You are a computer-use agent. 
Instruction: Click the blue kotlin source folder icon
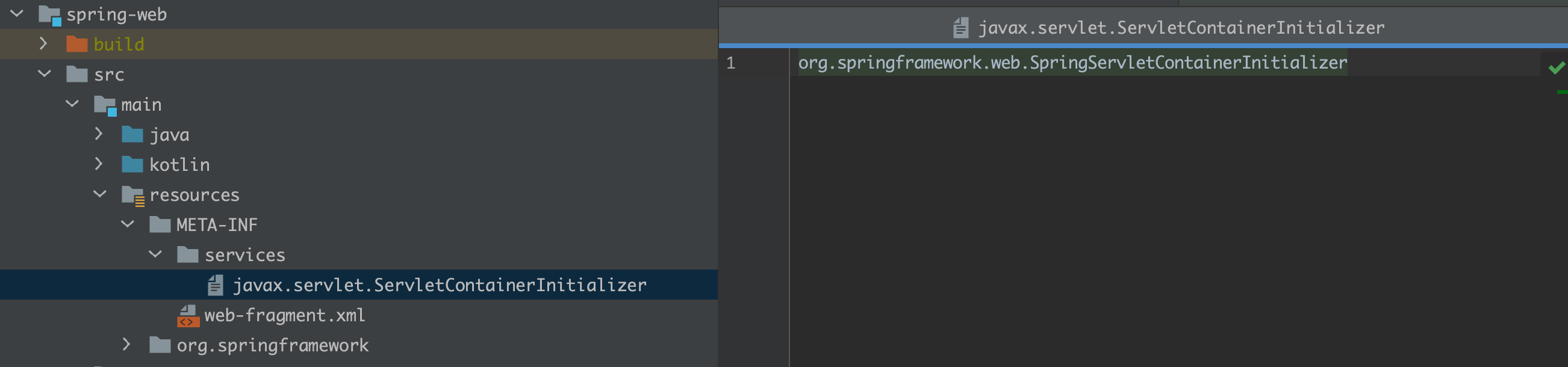132,164
